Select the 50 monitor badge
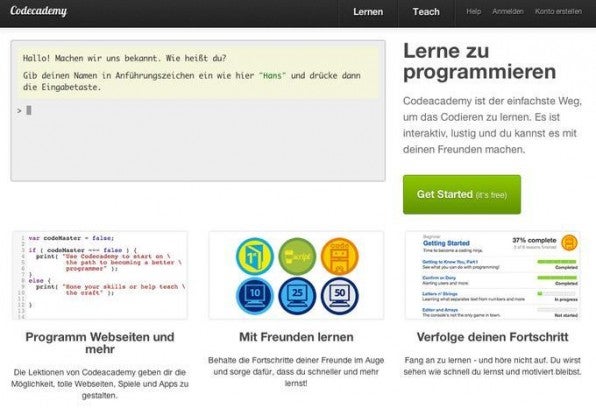This screenshot has height=408, width=596. click(340, 295)
